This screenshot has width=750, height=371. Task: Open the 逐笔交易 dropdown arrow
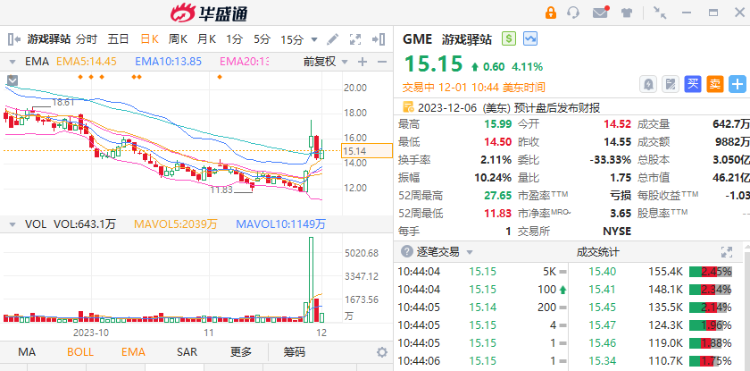[x=469, y=252]
